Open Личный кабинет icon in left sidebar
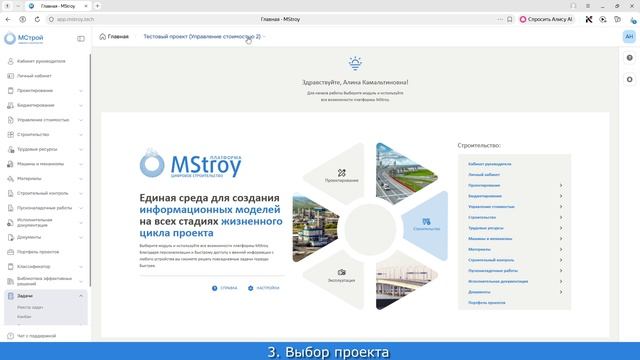This screenshot has width=640, height=360. pyautogui.click(x=11, y=76)
